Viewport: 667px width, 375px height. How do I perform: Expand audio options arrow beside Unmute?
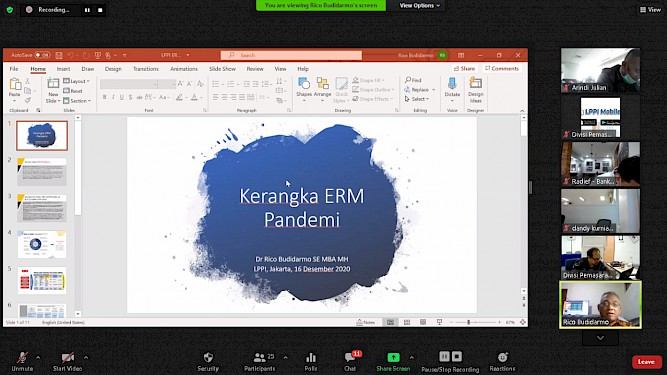coord(38,358)
